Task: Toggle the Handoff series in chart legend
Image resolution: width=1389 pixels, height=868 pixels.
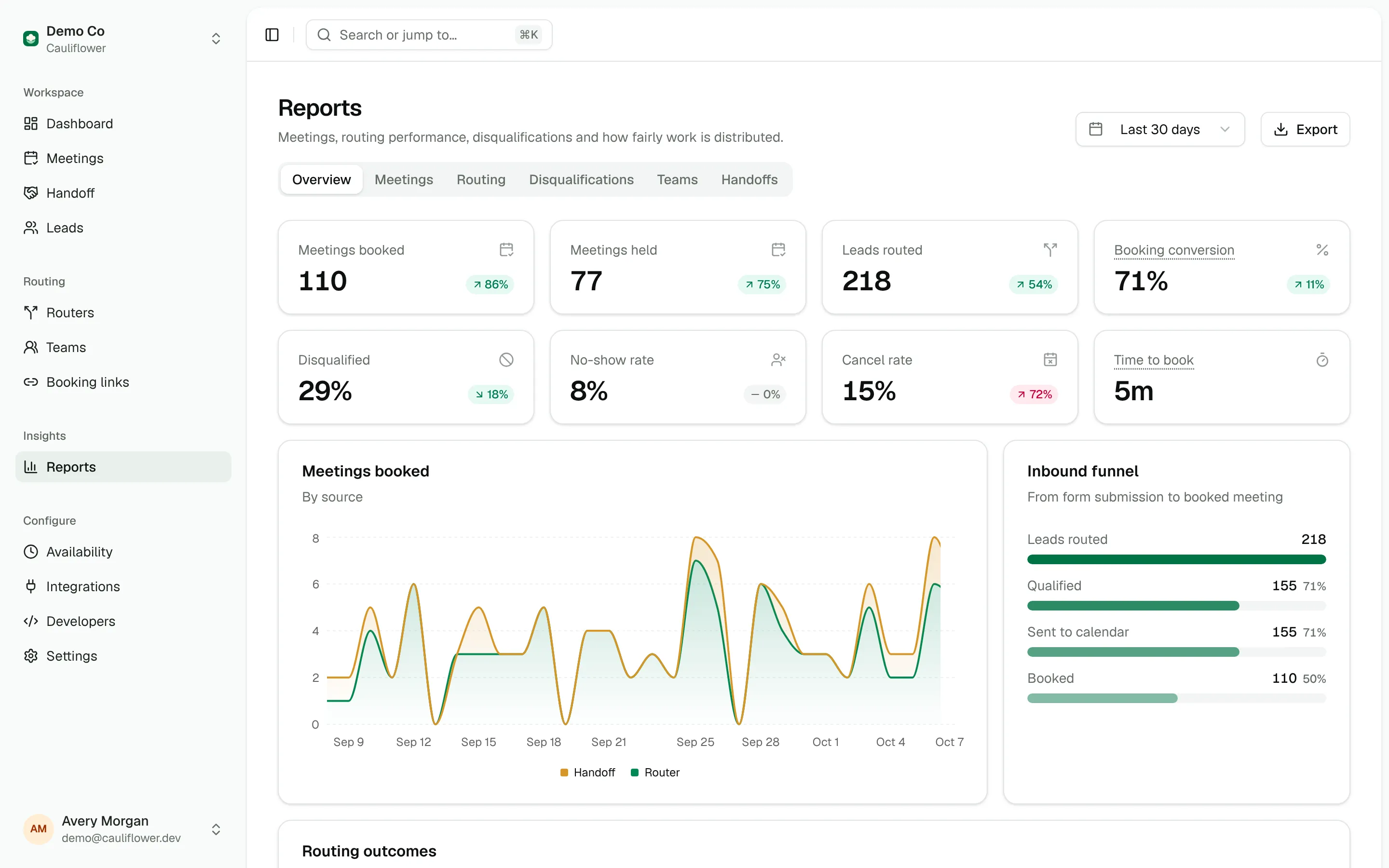Action: coord(587,773)
